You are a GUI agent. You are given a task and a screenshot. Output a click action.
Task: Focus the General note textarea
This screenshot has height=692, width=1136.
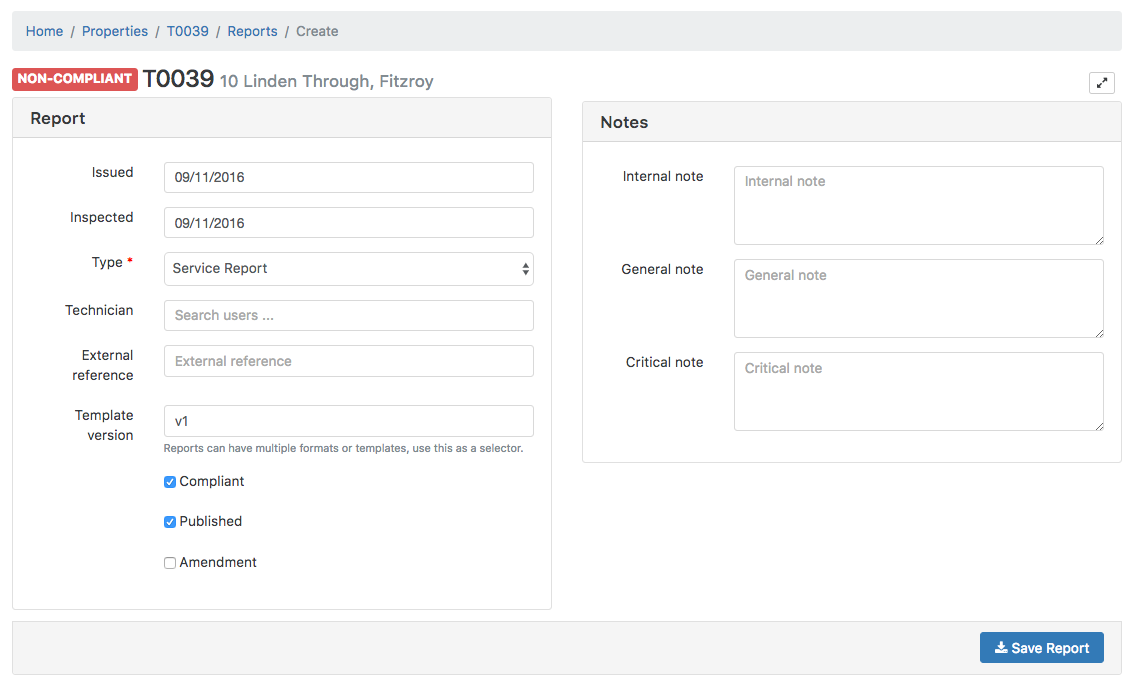click(918, 298)
